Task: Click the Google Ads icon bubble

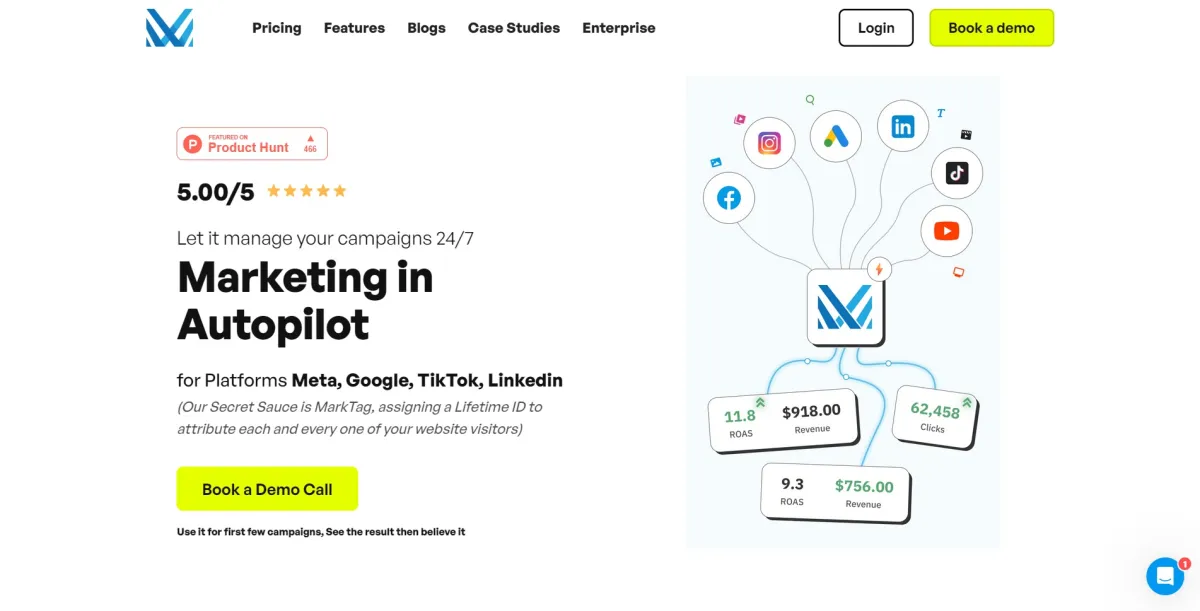Action: 836,136
